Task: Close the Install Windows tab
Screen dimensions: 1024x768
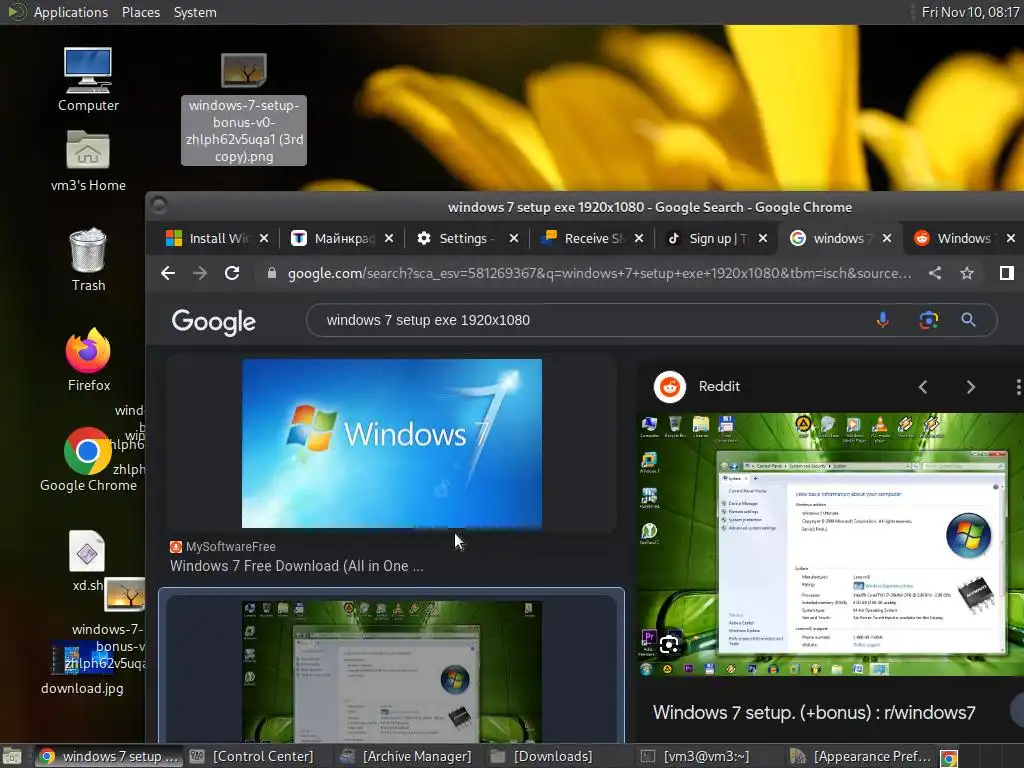Action: (x=264, y=238)
